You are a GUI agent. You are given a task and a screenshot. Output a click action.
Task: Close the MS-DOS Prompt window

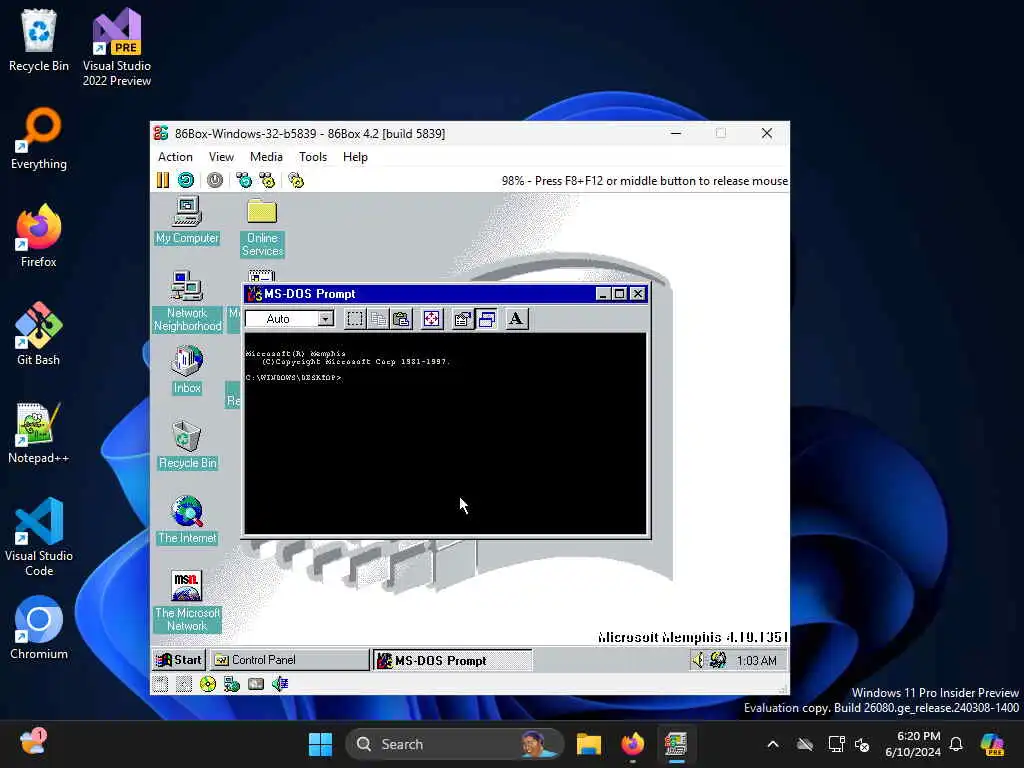point(638,294)
